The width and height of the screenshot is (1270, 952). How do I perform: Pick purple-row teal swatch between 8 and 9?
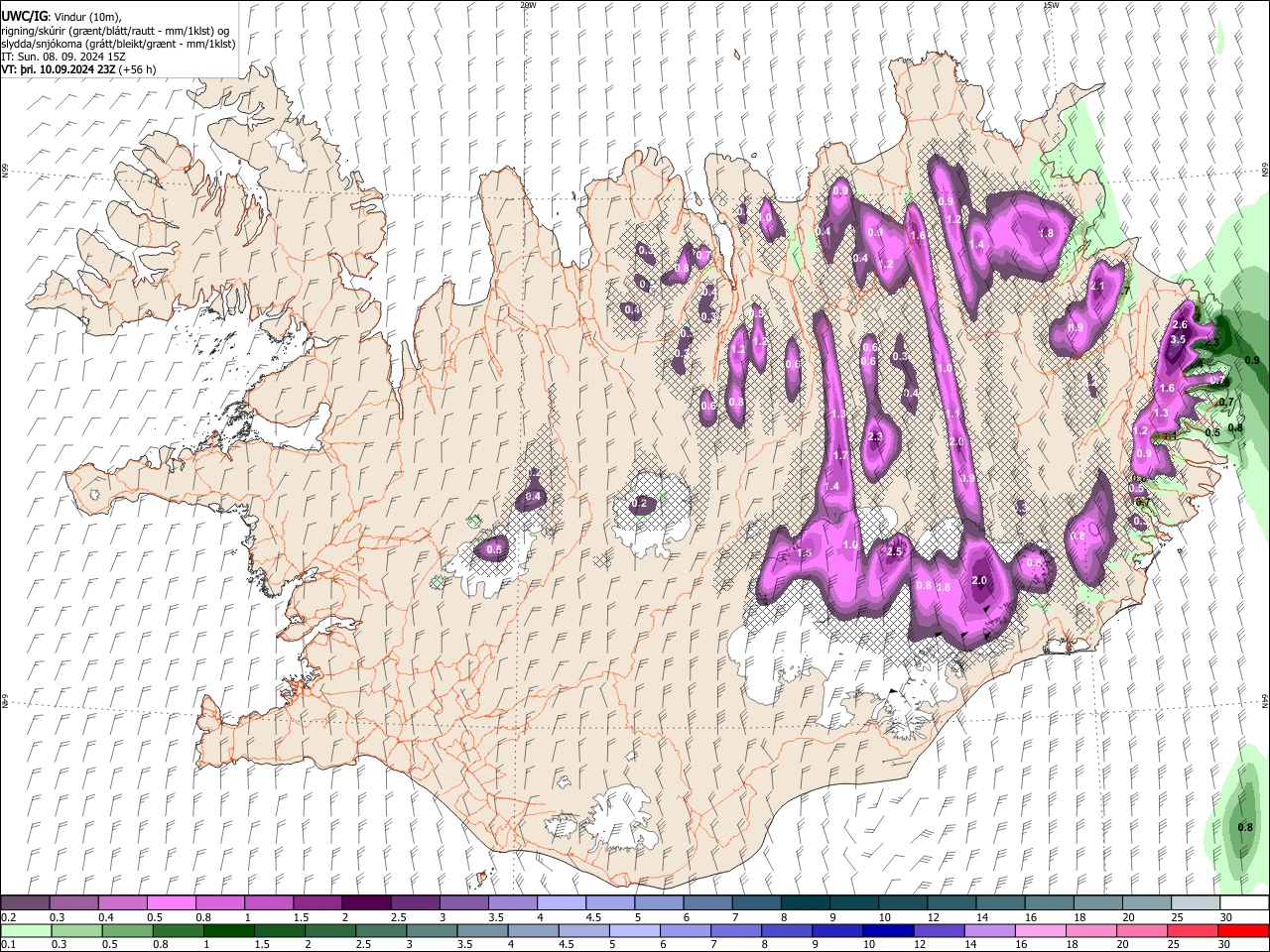click(806, 903)
